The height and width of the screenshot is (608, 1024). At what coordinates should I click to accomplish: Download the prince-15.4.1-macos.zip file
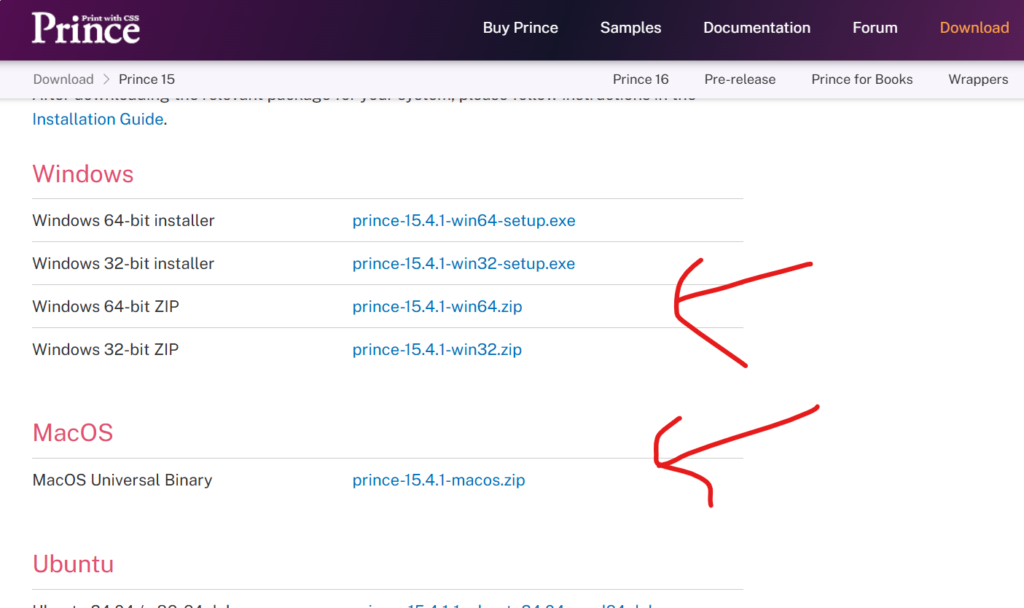click(x=438, y=480)
